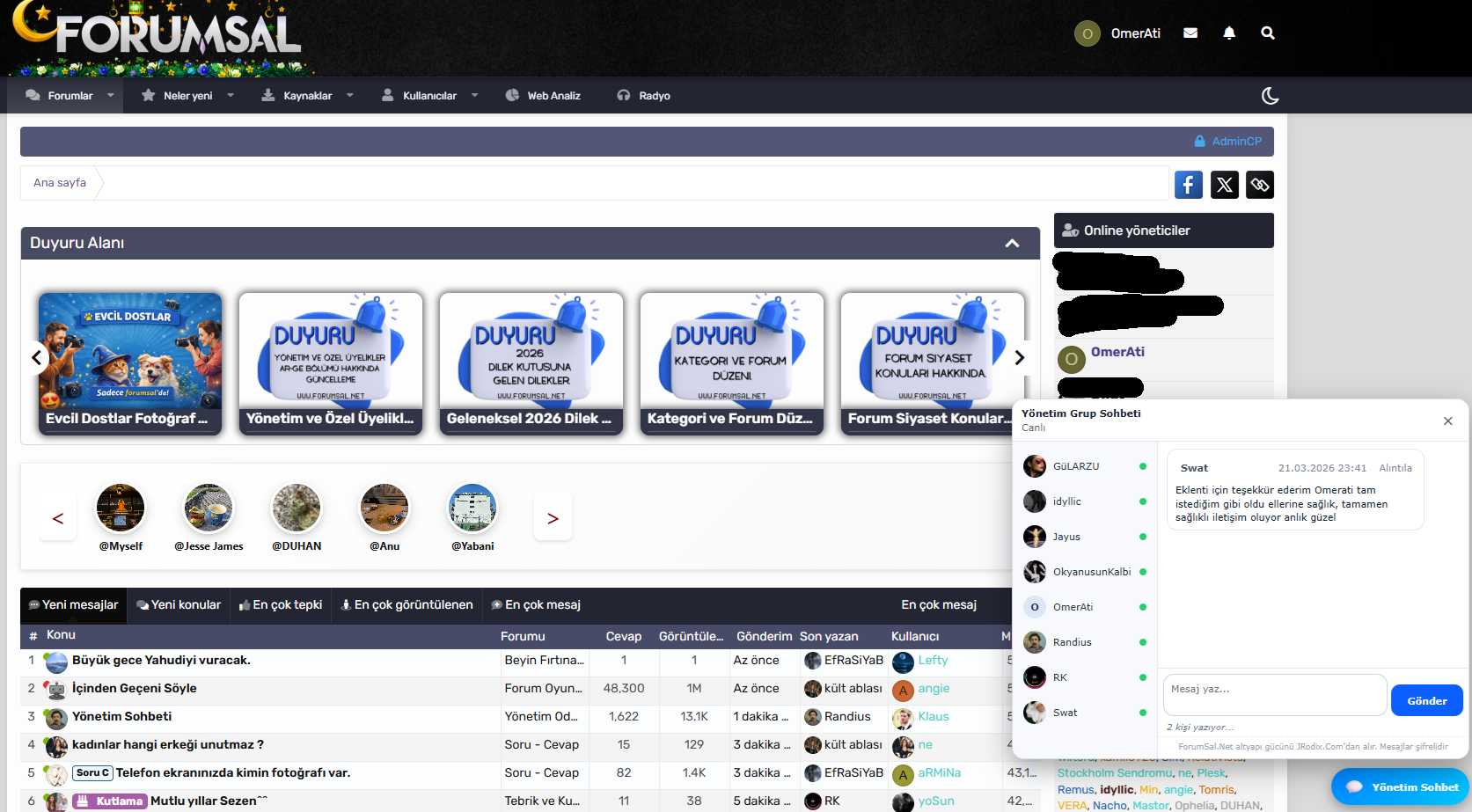The width and height of the screenshot is (1472, 812).
Task: Expand the Forumlar menu arrow
Action: pyautogui.click(x=111, y=95)
